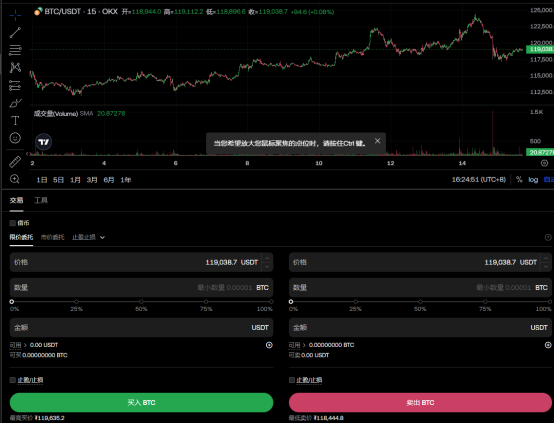This screenshot has height=423, width=554.
Task: Open the Fibonacci lines tool group
Action: pyautogui.click(x=15, y=50)
